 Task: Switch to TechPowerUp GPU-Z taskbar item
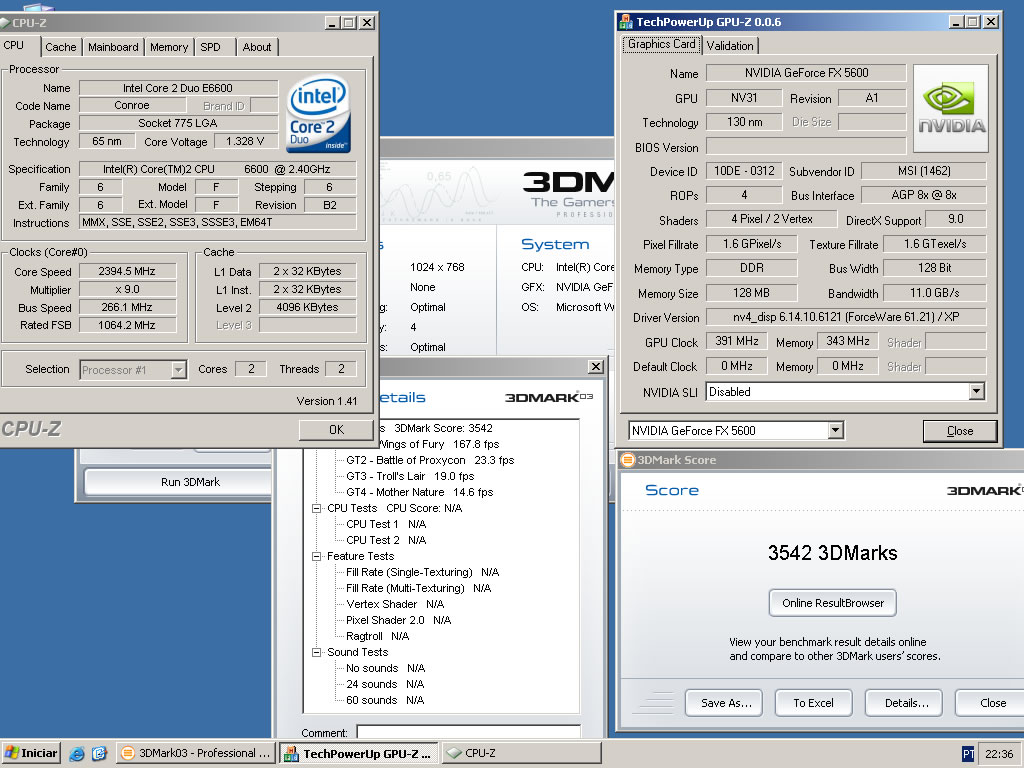358,754
